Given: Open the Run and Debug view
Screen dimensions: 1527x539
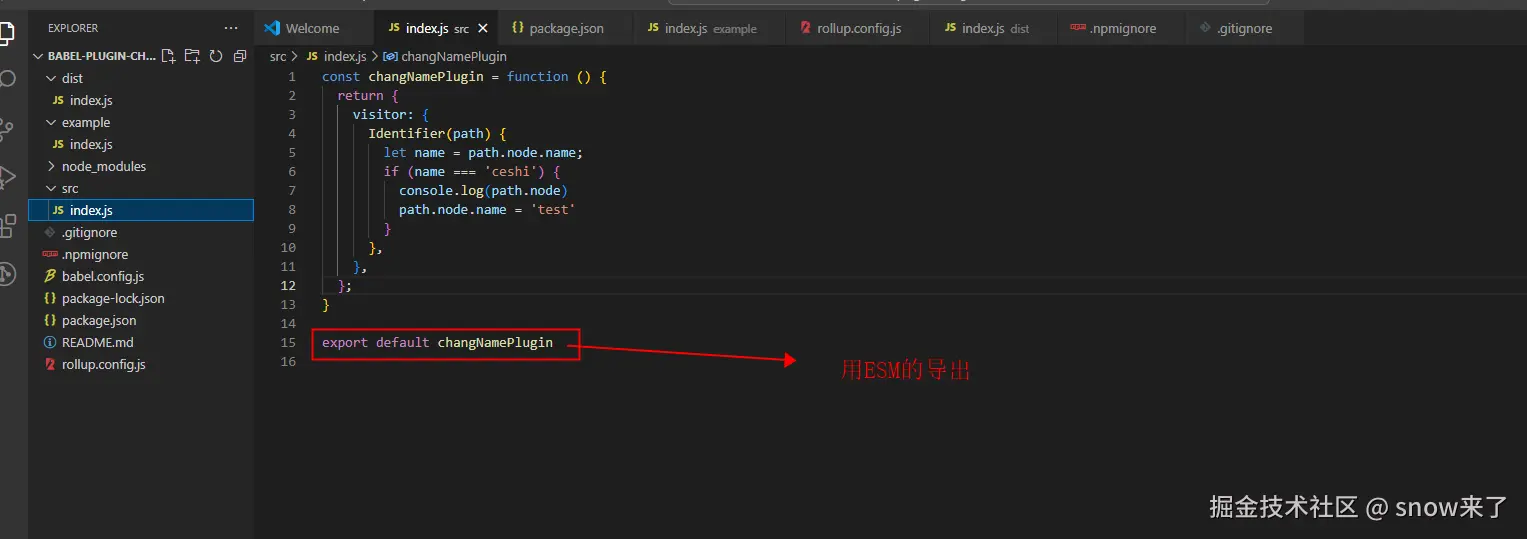Looking at the screenshot, I should [x=7, y=177].
